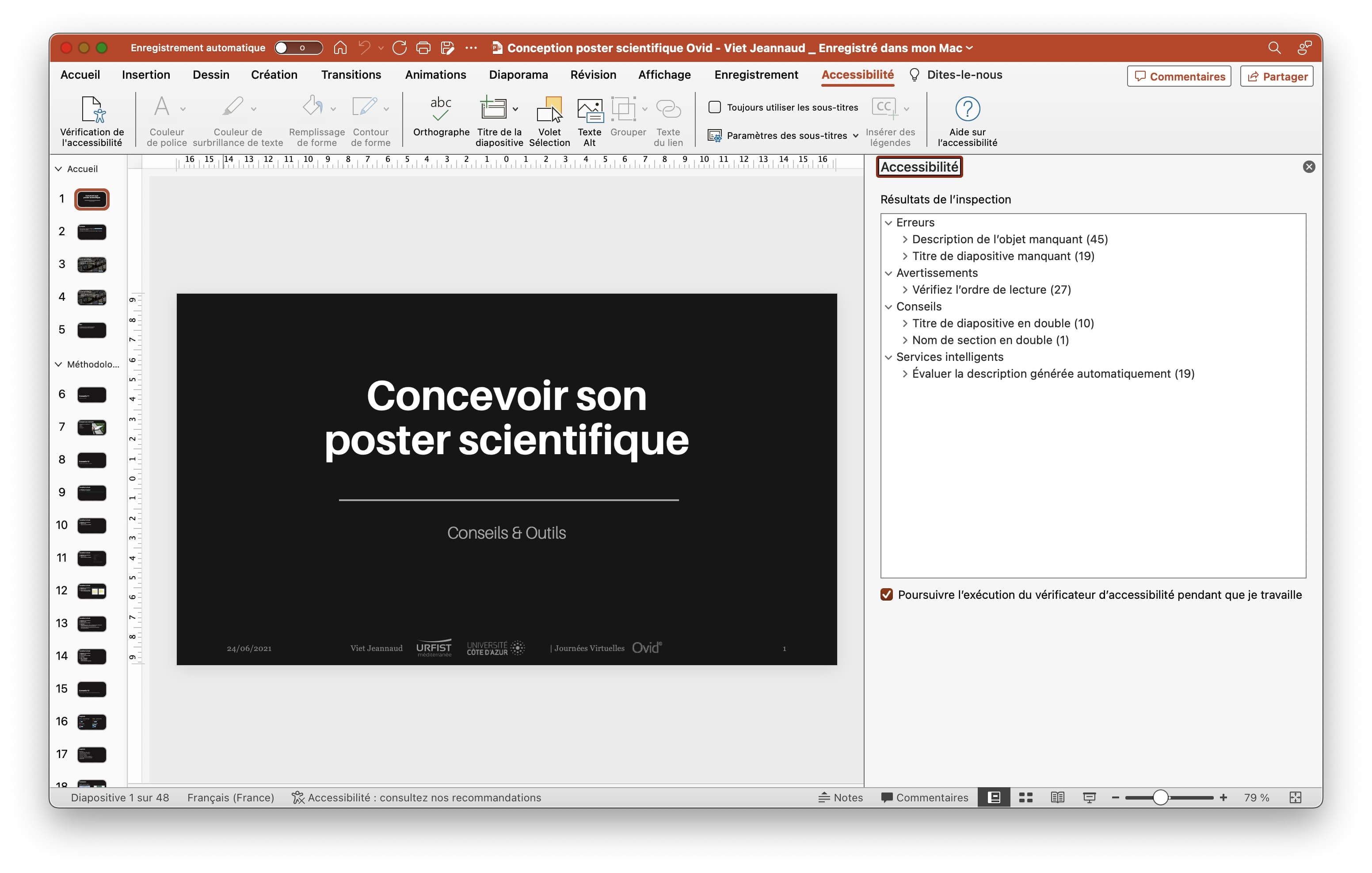Open reading view from status bar
Image resolution: width=1372 pixels, height=873 pixels.
pos(1057,797)
